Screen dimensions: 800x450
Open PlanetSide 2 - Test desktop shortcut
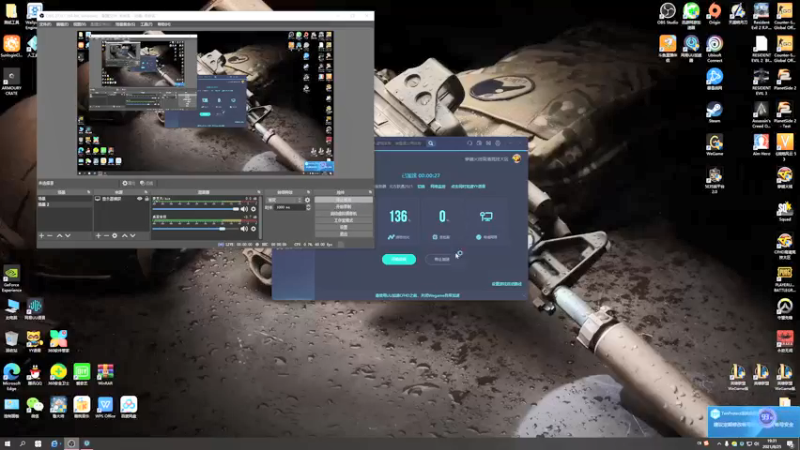click(784, 115)
